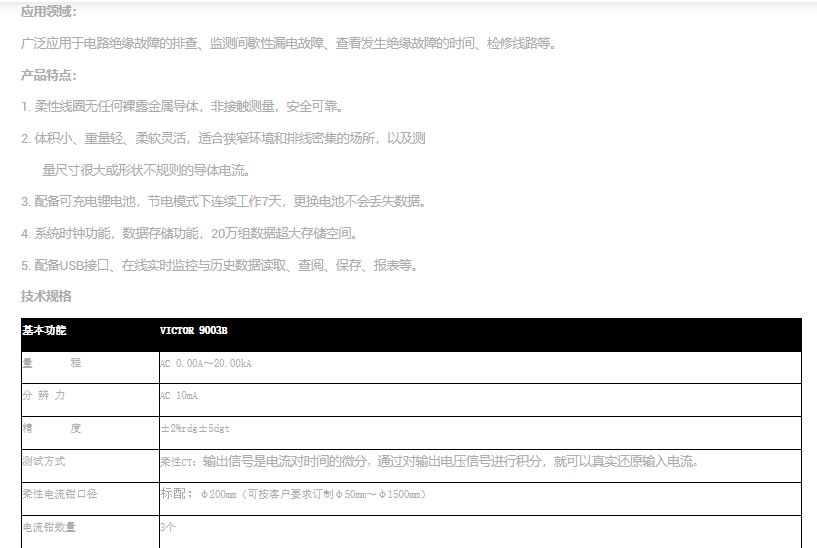The image size is (817, 548).
Task: Click the 分辨力 row label
Action: [x=44, y=396]
